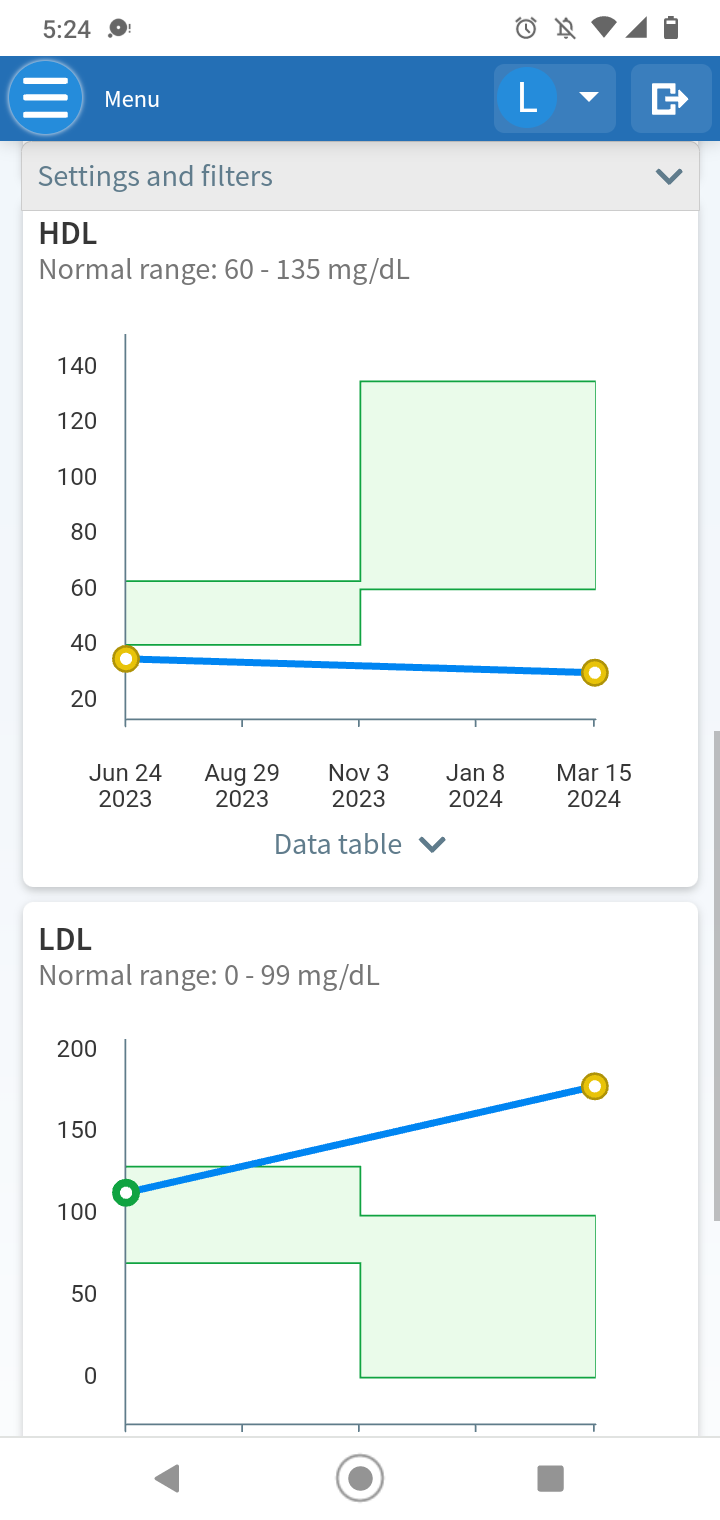Click the page scrollbar on right edge
Image resolution: width=720 pixels, height=1520 pixels.
[x=716, y=976]
